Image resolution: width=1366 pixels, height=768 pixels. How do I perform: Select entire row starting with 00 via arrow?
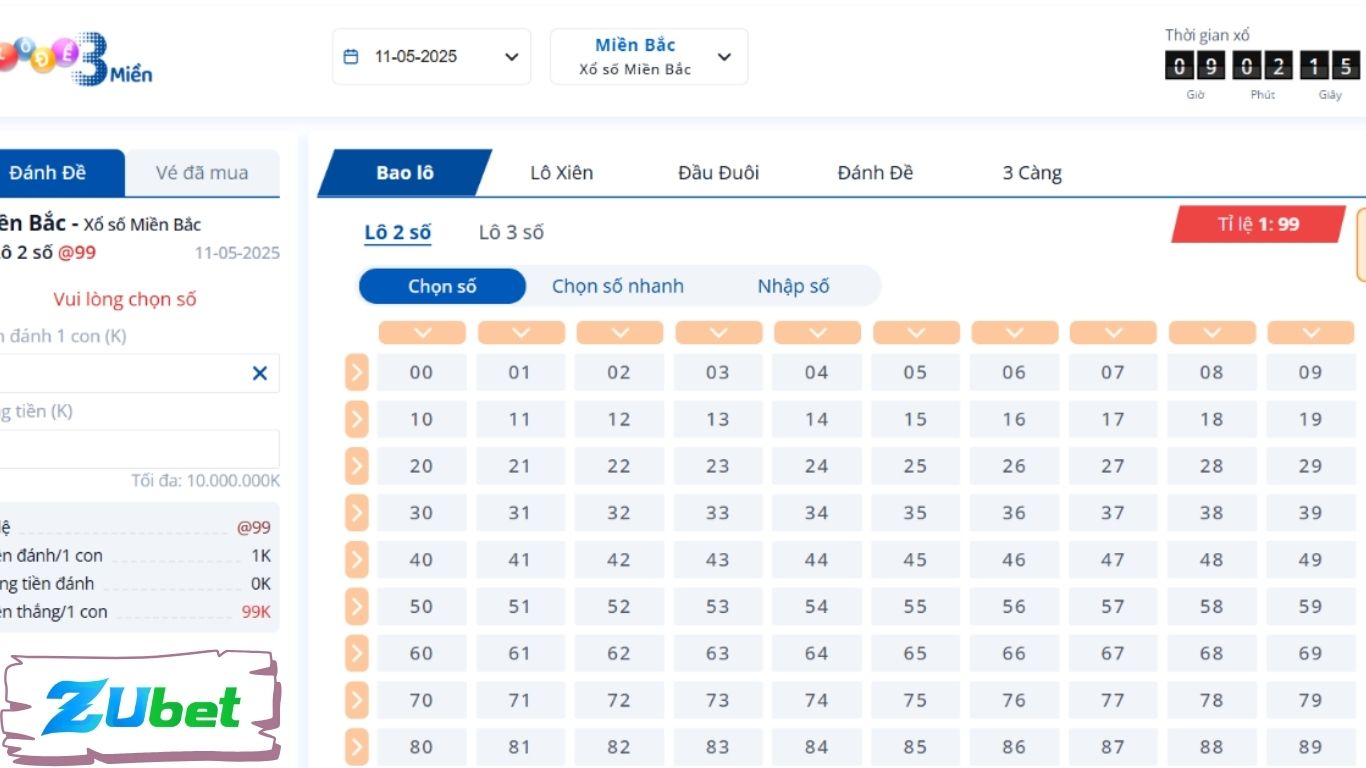[357, 373]
